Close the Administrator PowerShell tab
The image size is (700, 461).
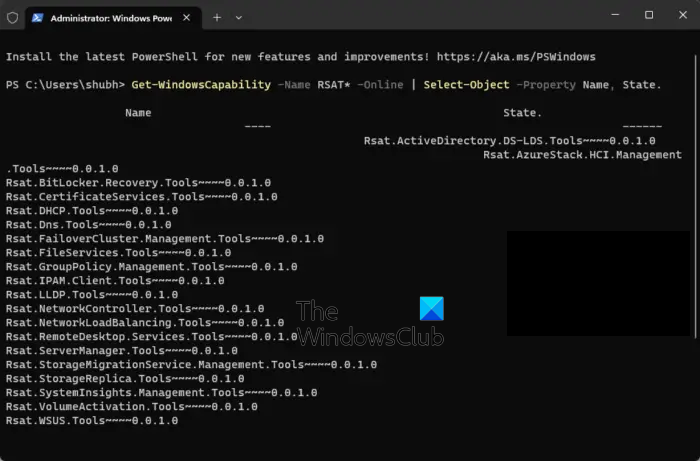coord(187,17)
